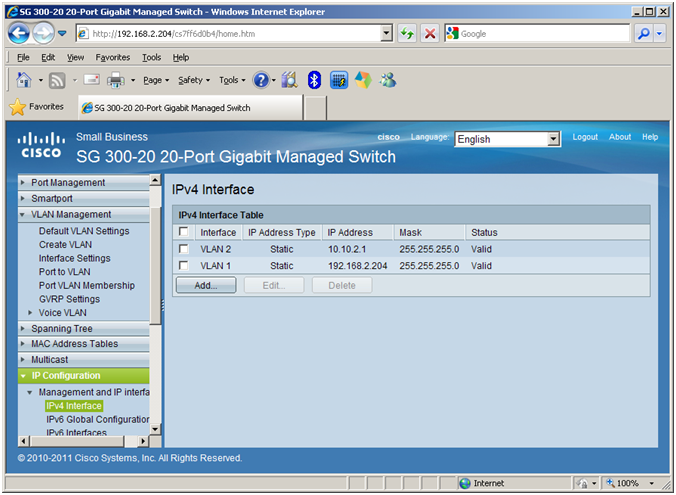Click the About link
This screenshot has height=495, width=676.
(620, 137)
